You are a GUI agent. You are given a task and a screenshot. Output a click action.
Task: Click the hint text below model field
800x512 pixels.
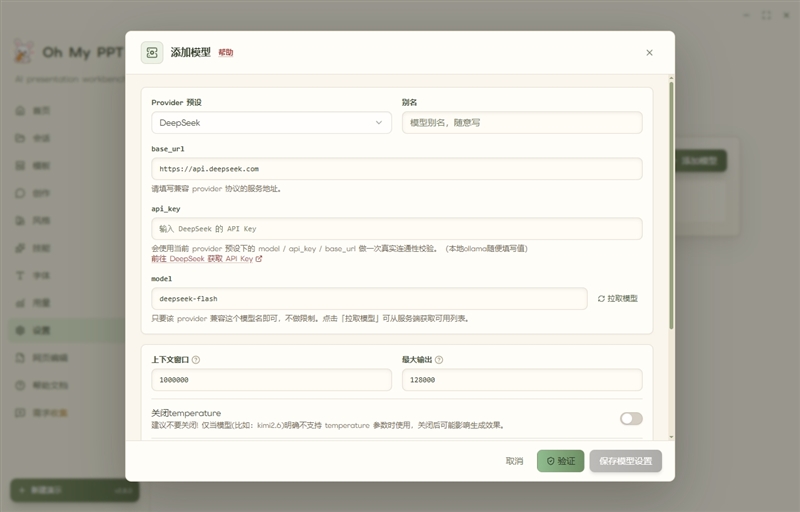310,319
